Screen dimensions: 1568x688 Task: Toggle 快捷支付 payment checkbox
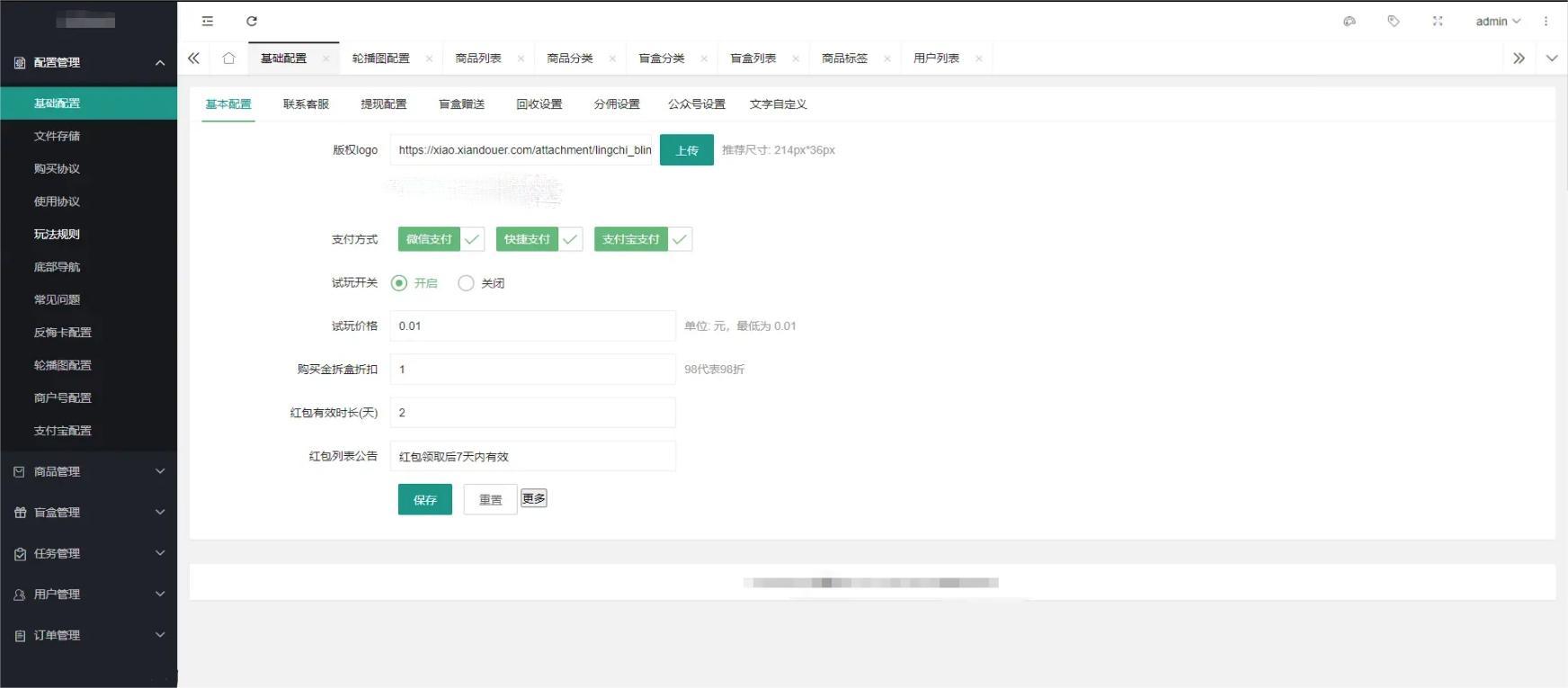[539, 239]
